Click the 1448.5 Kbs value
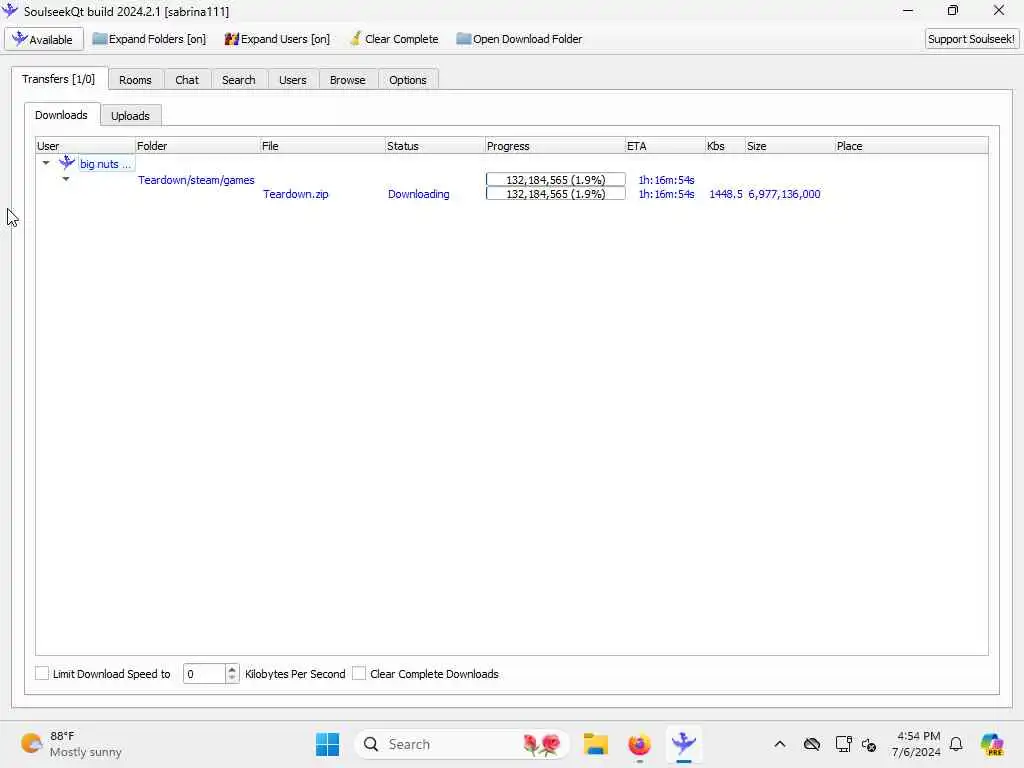Image resolution: width=1024 pixels, height=768 pixels. click(x=726, y=194)
